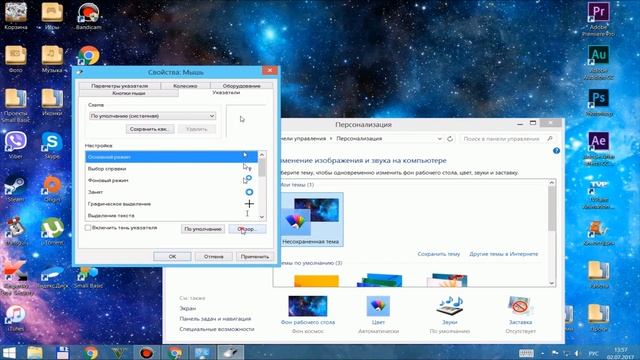The height and width of the screenshot is (360, 640).
Task: Enable the pointer shadow checkbox
Action: (88, 228)
